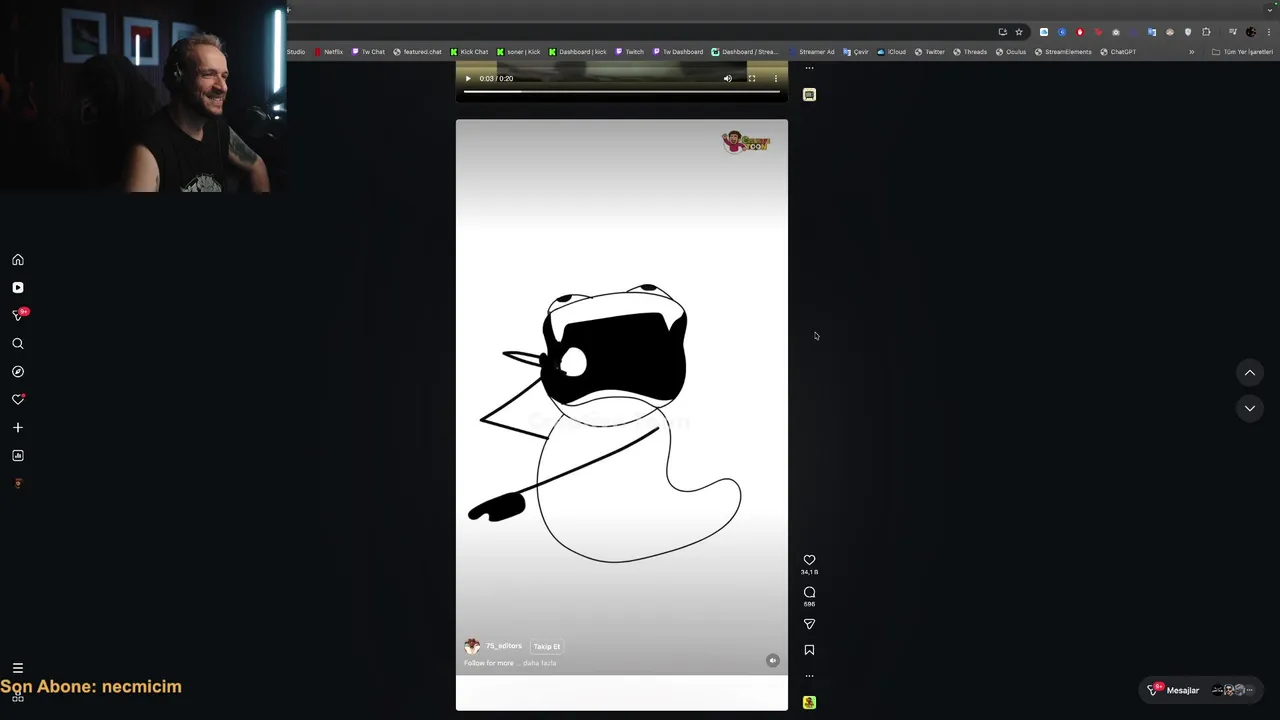Open the browser Extensions puzzle icon
The image size is (1280, 720).
pyautogui.click(x=1206, y=32)
